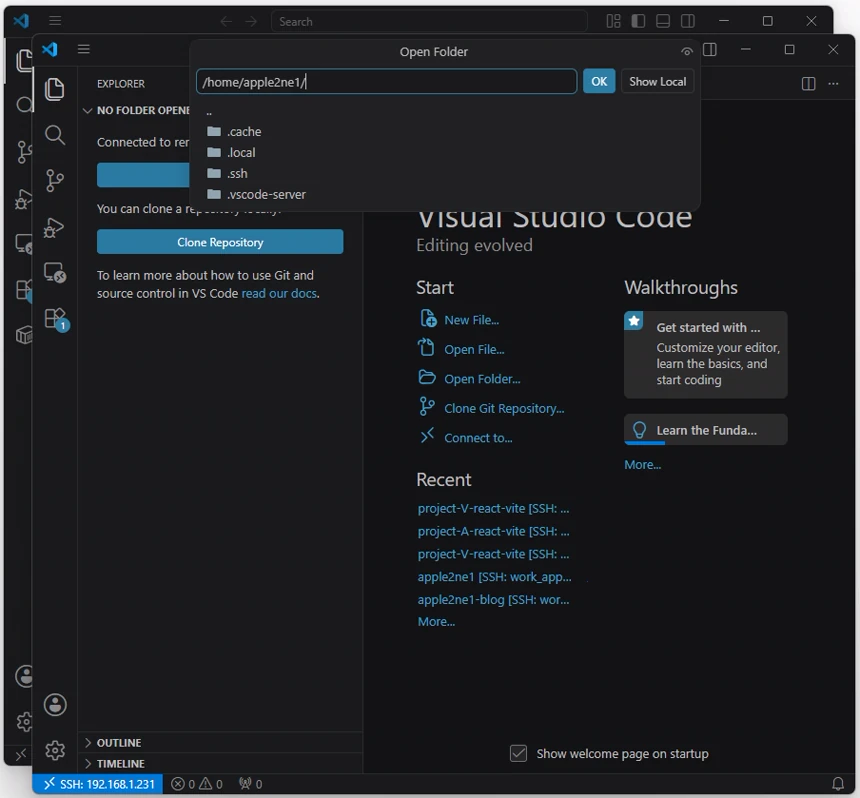
Task: Expand OUTLINE section
Action: [x=220, y=743]
